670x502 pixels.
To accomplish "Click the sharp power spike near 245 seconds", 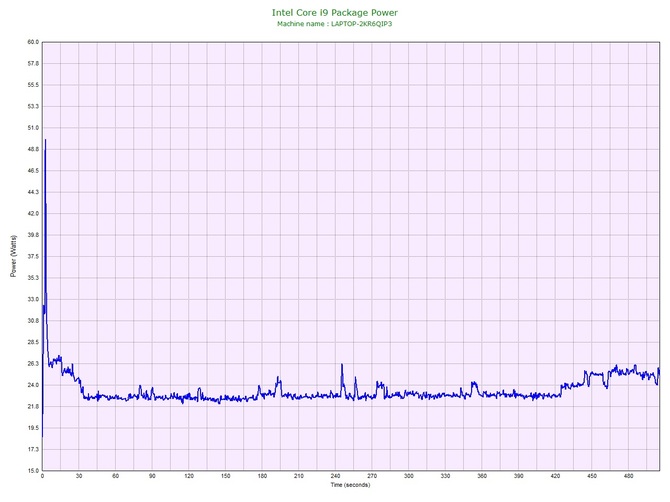I will coord(342,365).
